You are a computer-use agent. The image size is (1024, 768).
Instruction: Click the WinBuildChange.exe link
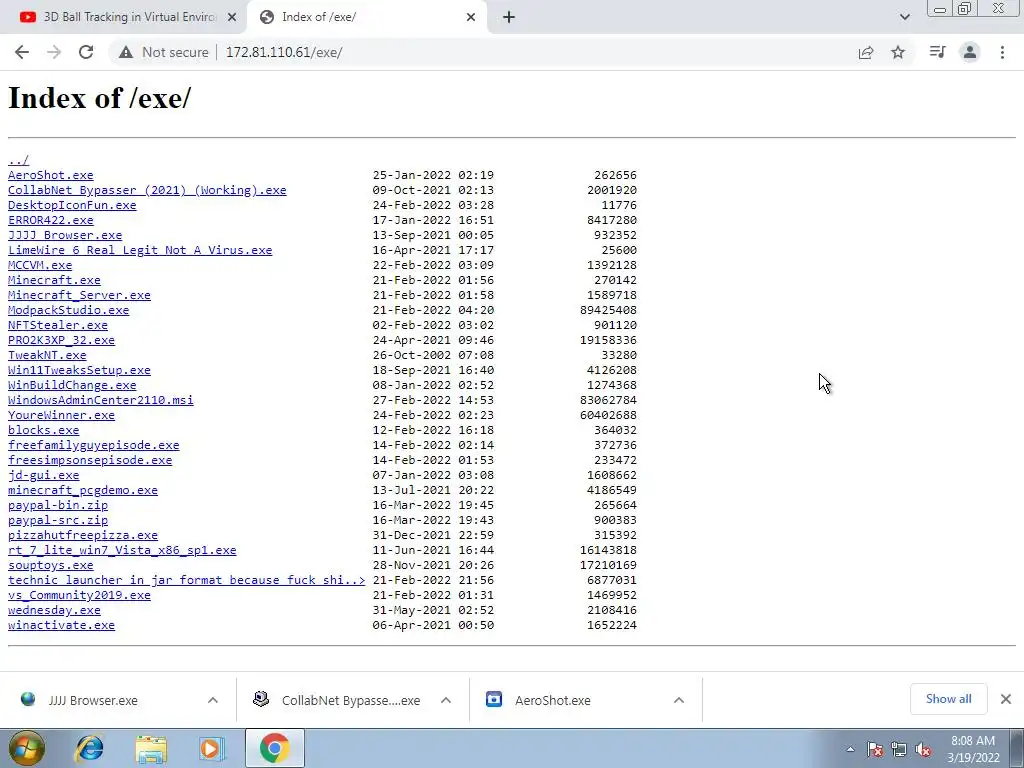pyautogui.click(x=72, y=385)
